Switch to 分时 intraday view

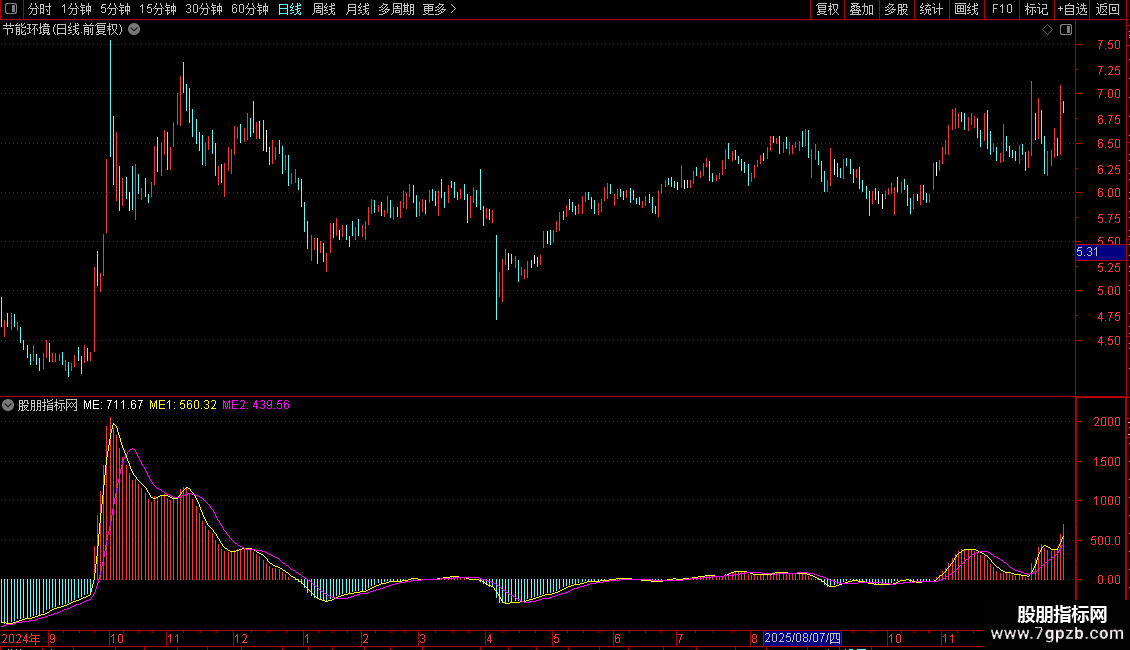(40, 9)
